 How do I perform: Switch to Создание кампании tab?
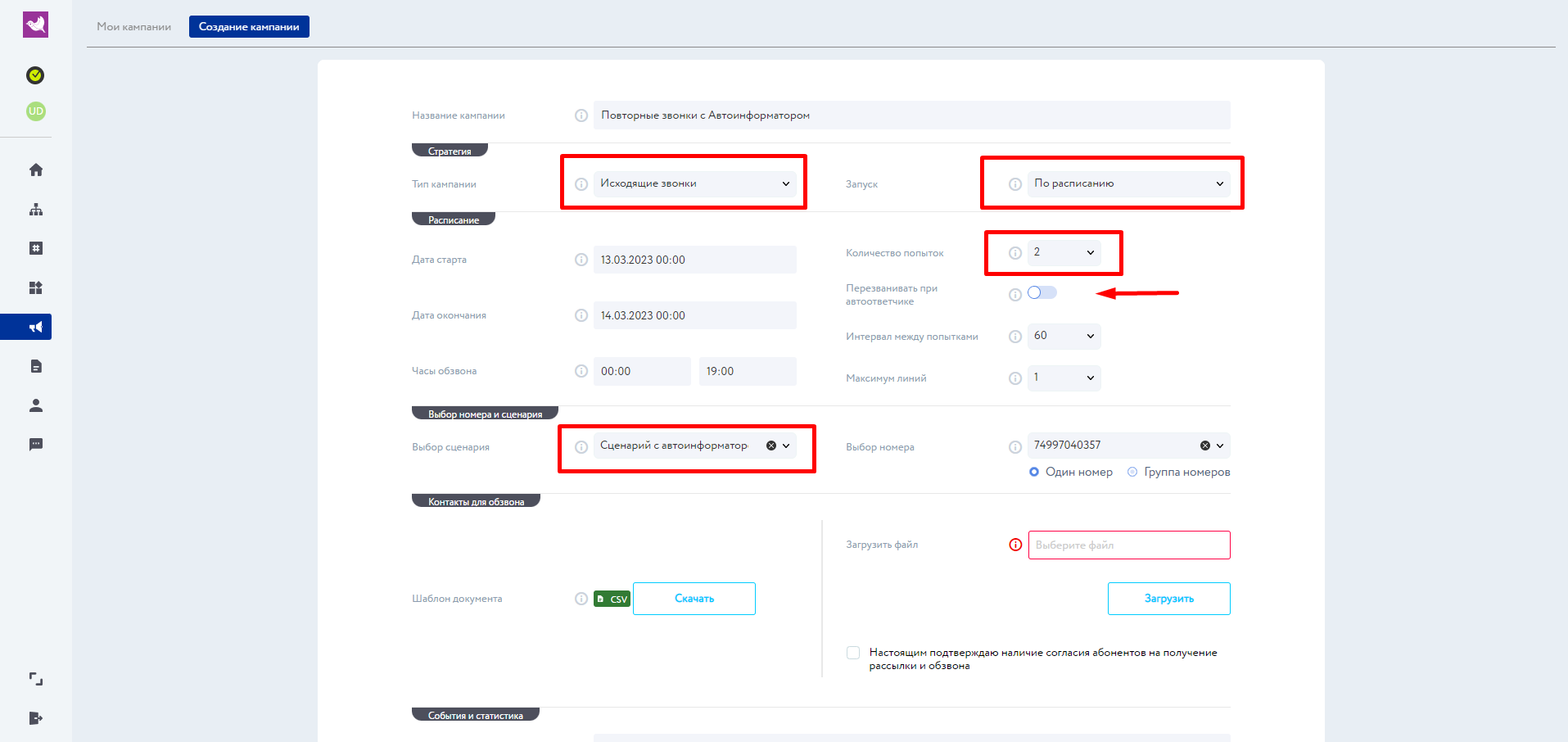pos(249,26)
